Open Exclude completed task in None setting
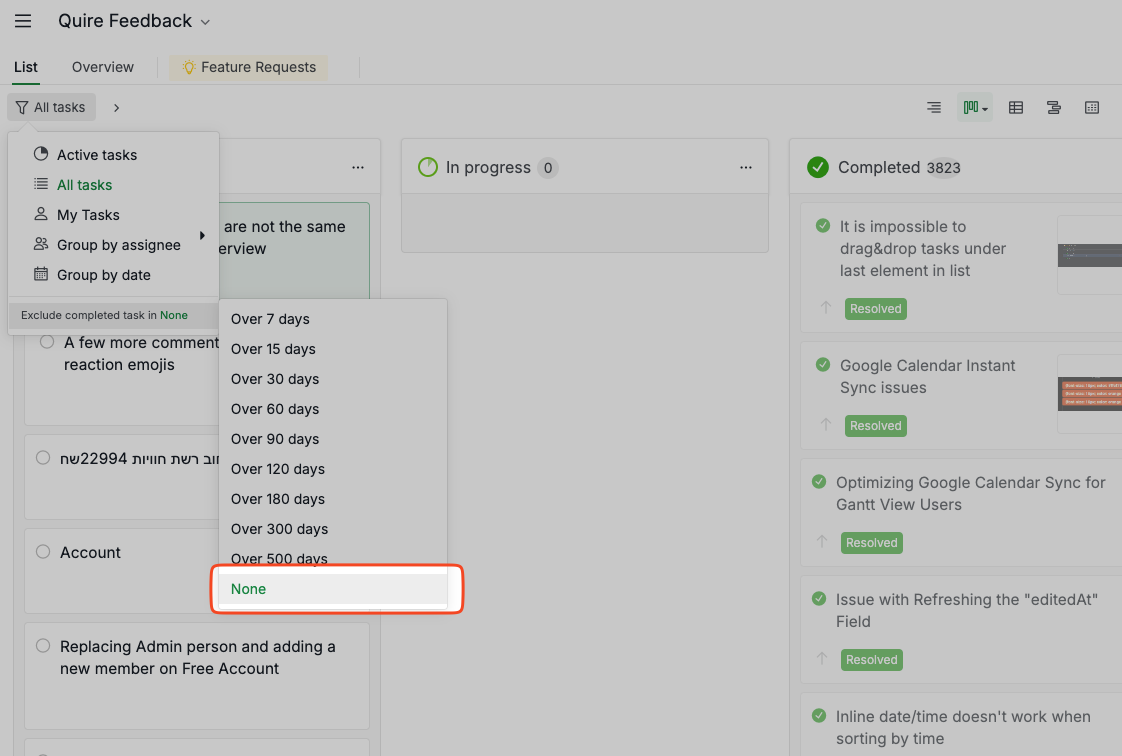The height and width of the screenshot is (756, 1122). tap(113, 315)
